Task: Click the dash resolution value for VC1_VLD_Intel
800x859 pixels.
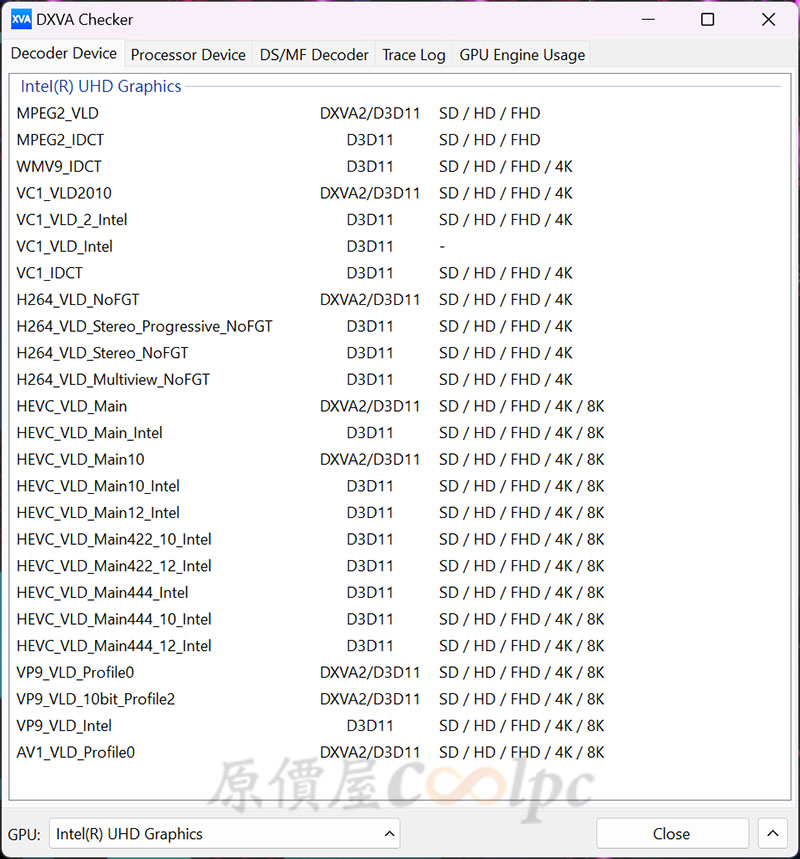Action: tap(442, 247)
